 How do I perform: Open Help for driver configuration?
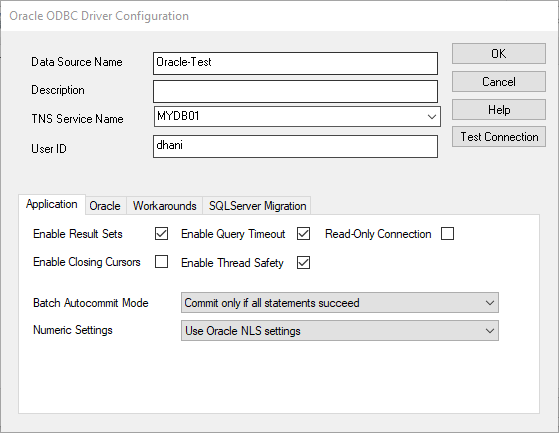(x=499, y=109)
